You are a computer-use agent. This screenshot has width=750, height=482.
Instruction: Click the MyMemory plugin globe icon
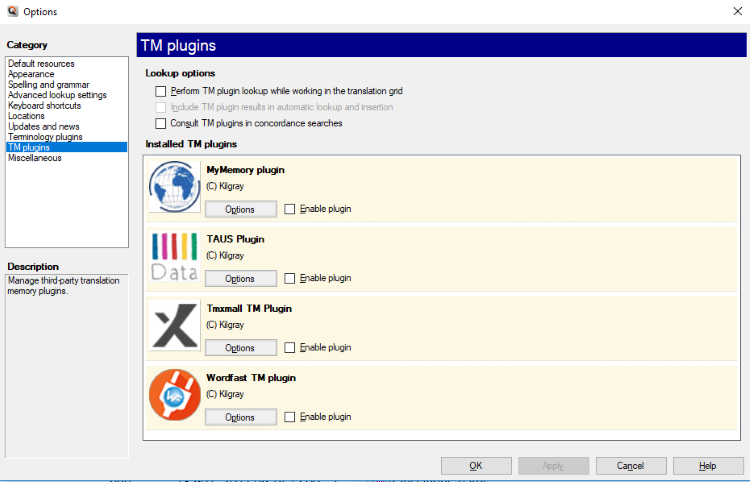click(175, 186)
